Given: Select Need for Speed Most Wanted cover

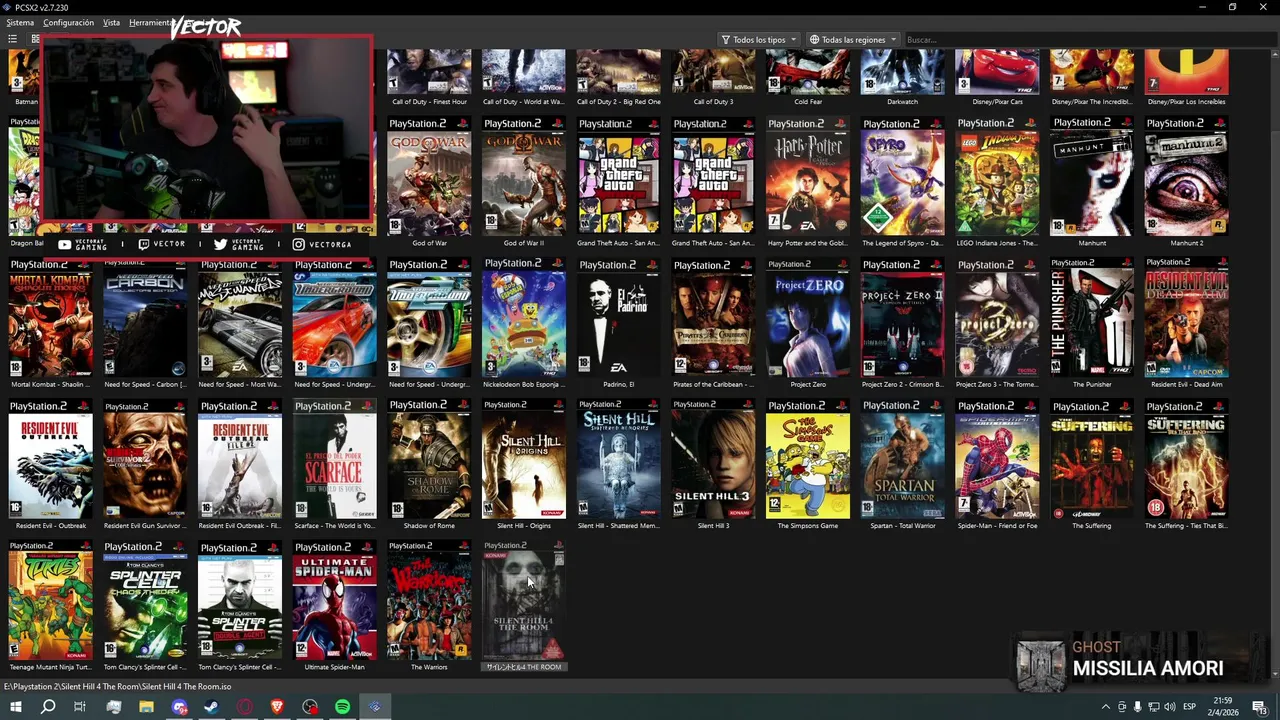Looking at the screenshot, I should pos(239,318).
